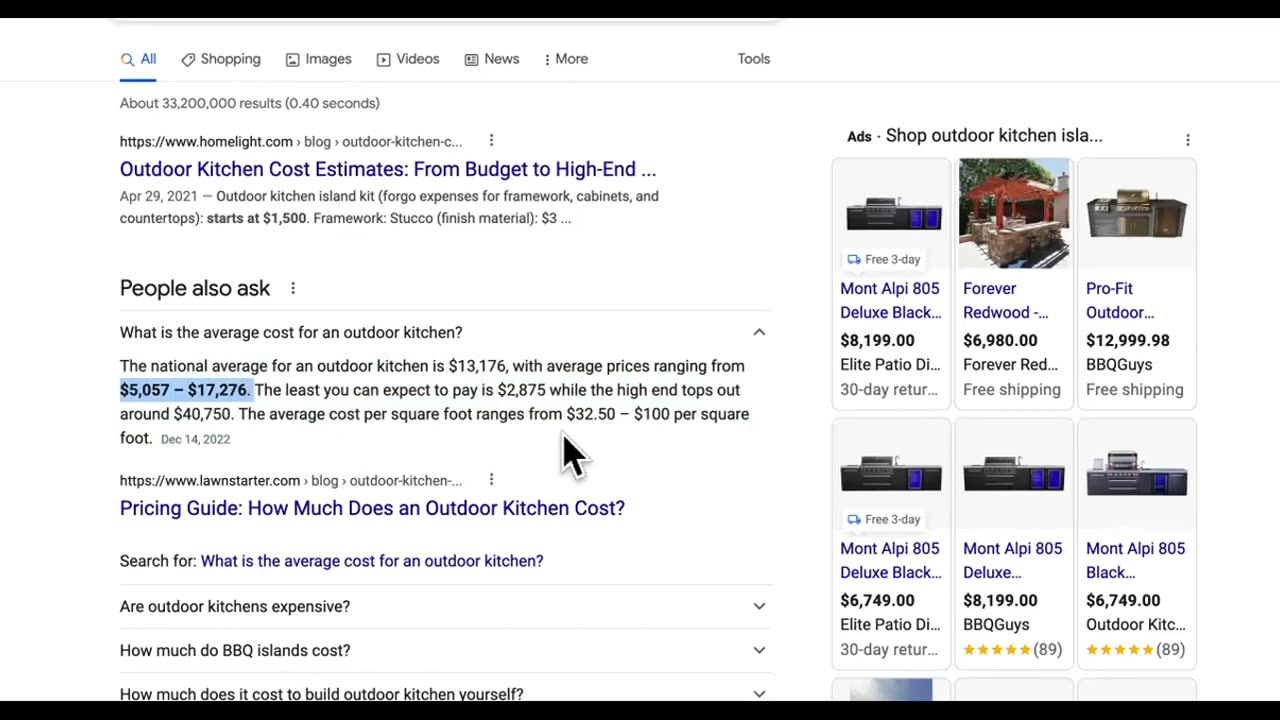The image size is (1280, 720).
Task: Click the Free 3-day label on $8,199.00 Mont Alpi
Action: coord(884,259)
